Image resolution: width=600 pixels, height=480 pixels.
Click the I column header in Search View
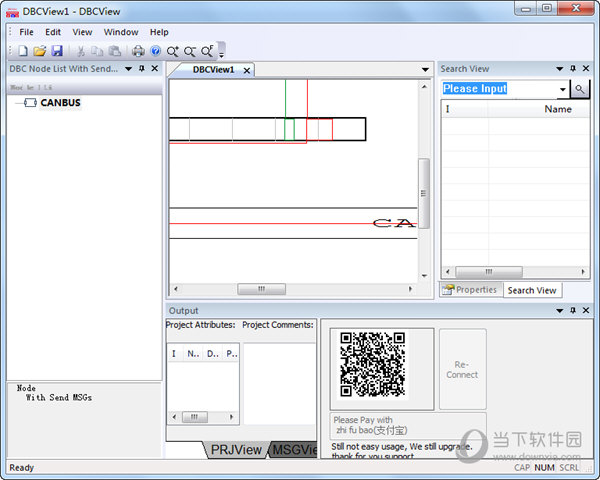tap(465, 109)
